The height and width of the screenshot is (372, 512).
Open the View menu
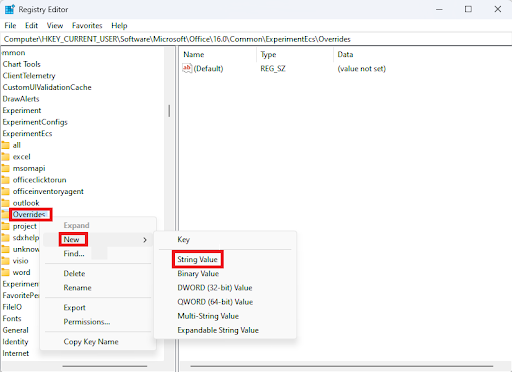click(x=55, y=26)
